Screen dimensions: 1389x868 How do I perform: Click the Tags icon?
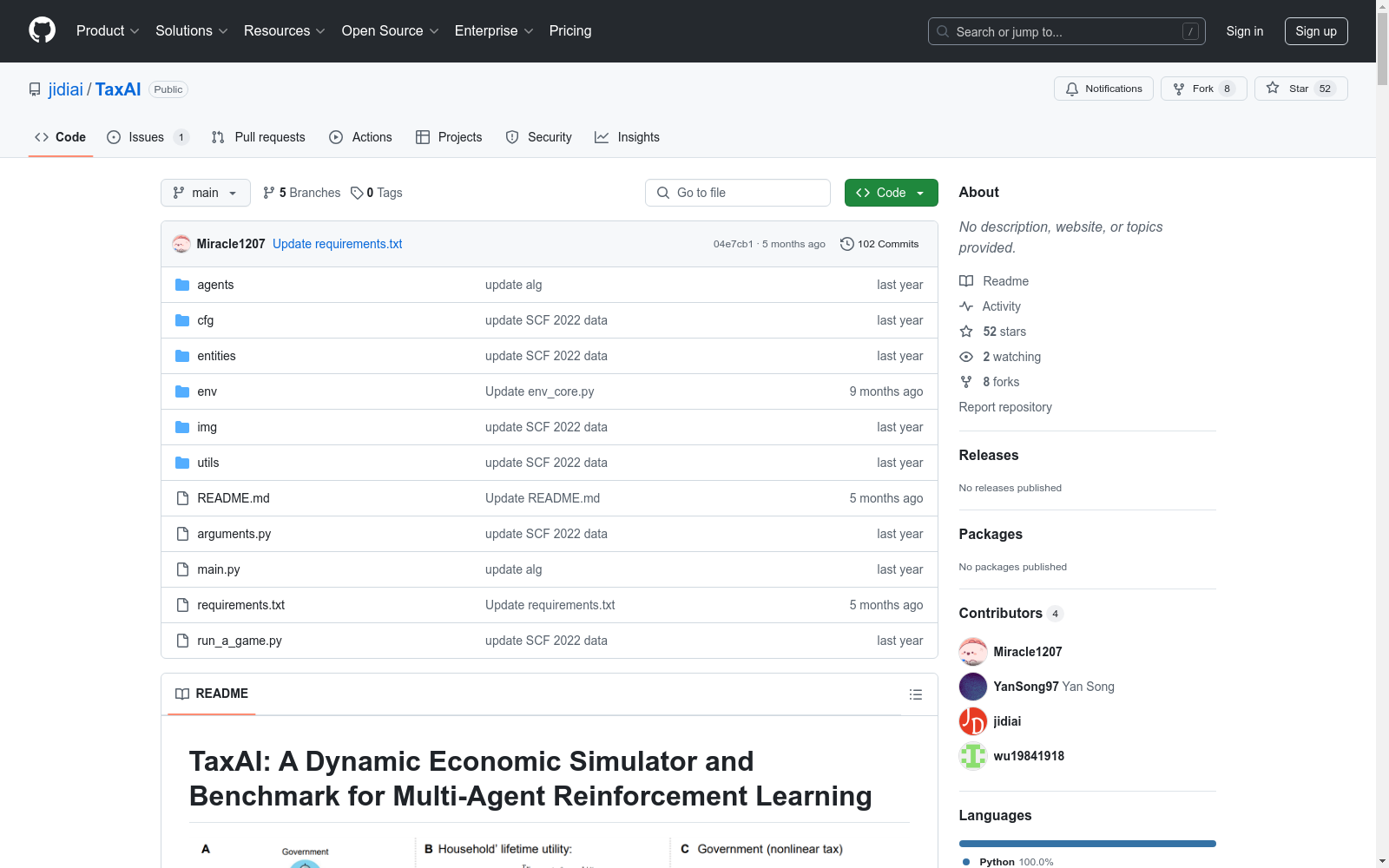pos(357,193)
